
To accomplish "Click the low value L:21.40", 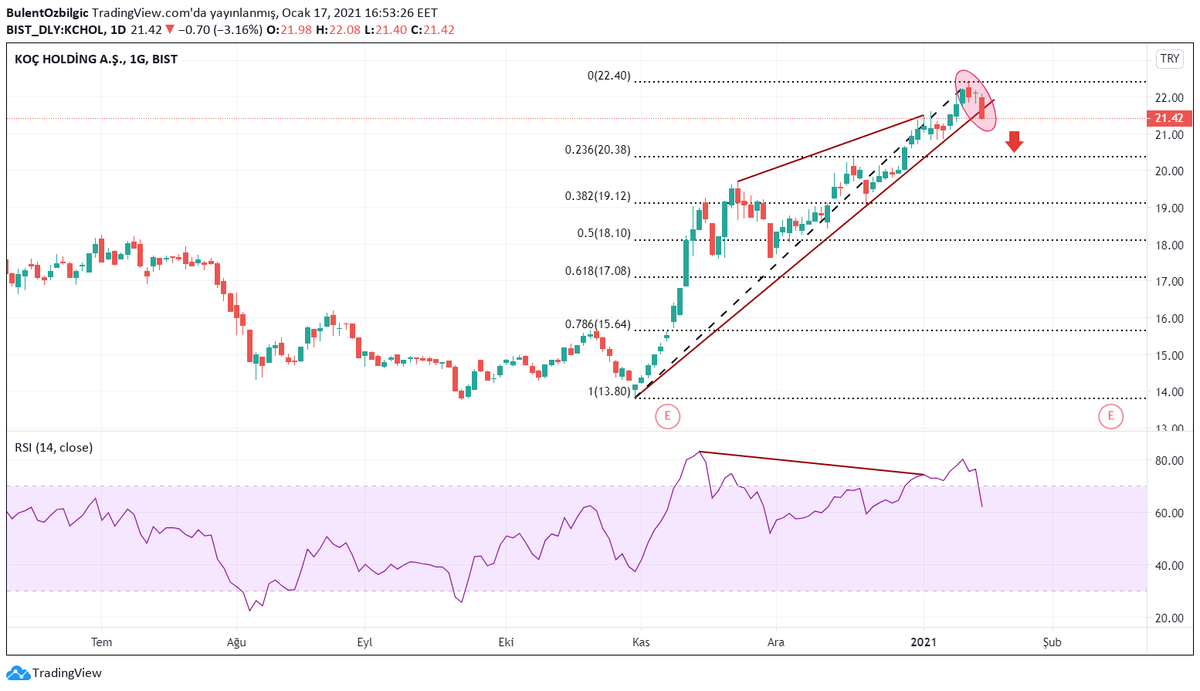I will click(387, 30).
